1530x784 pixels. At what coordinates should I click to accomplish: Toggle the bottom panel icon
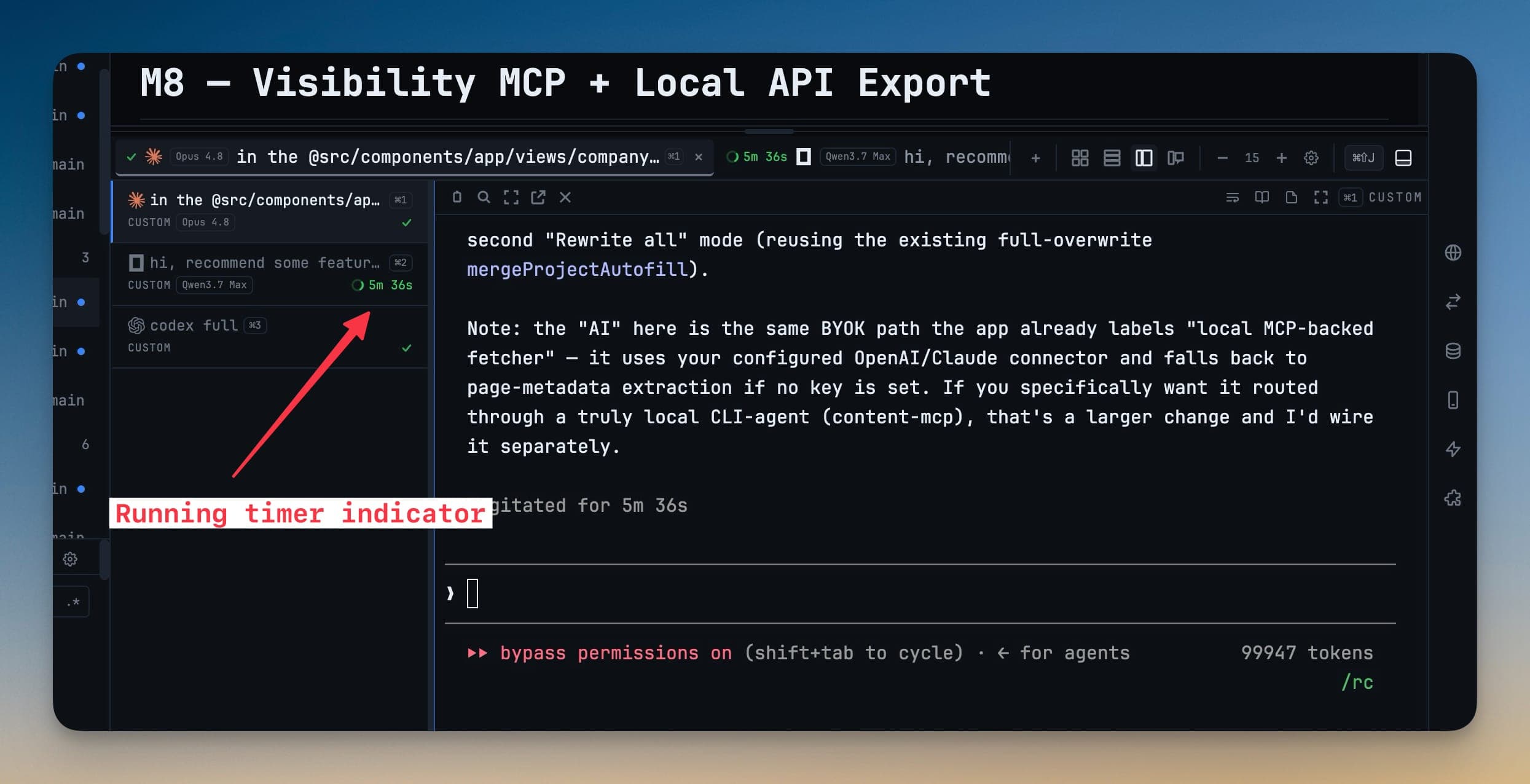tap(1403, 158)
